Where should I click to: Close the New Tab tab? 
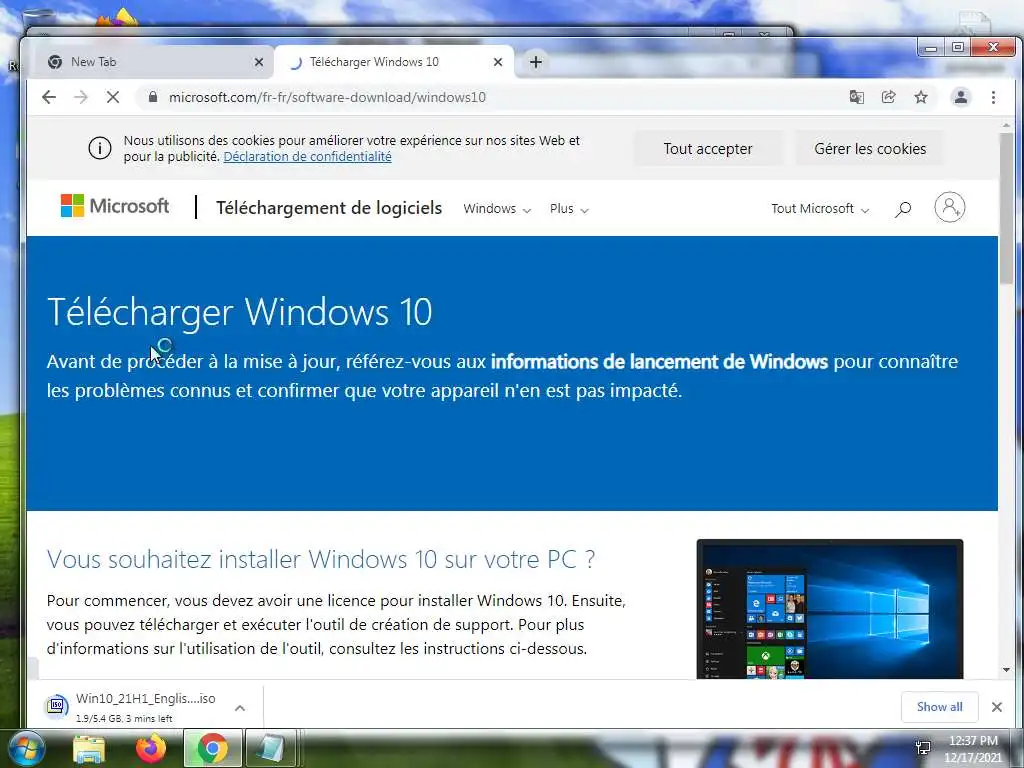click(259, 62)
